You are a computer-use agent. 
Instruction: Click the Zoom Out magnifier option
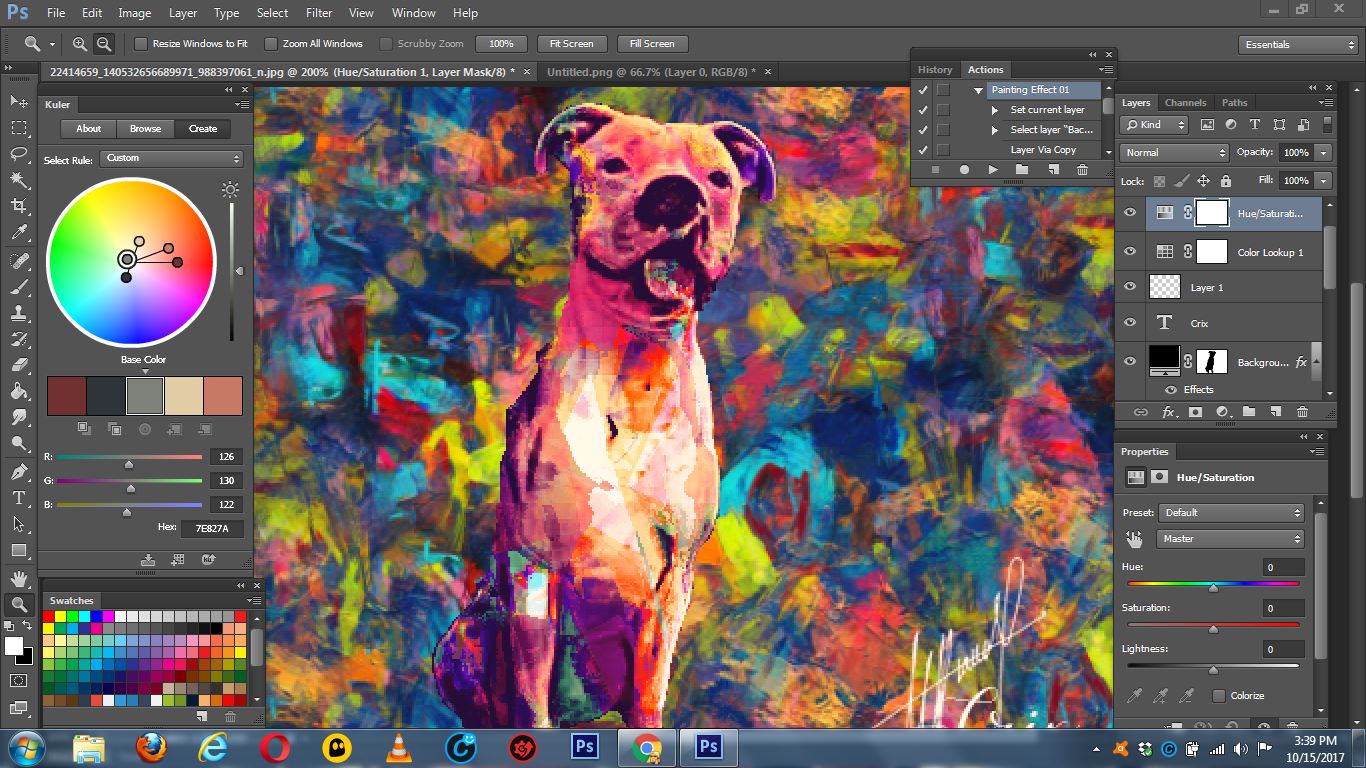tap(103, 44)
